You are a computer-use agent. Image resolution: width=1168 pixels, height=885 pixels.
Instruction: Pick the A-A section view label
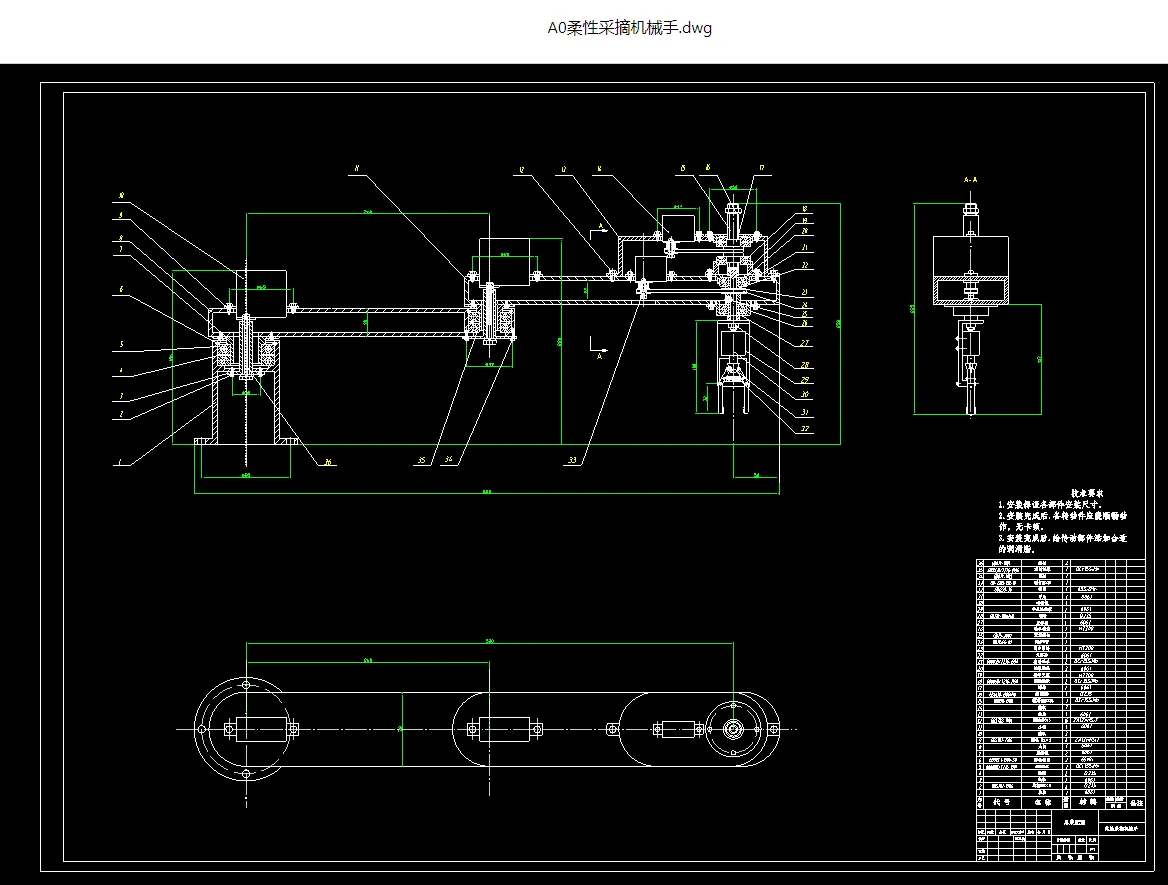click(x=970, y=180)
